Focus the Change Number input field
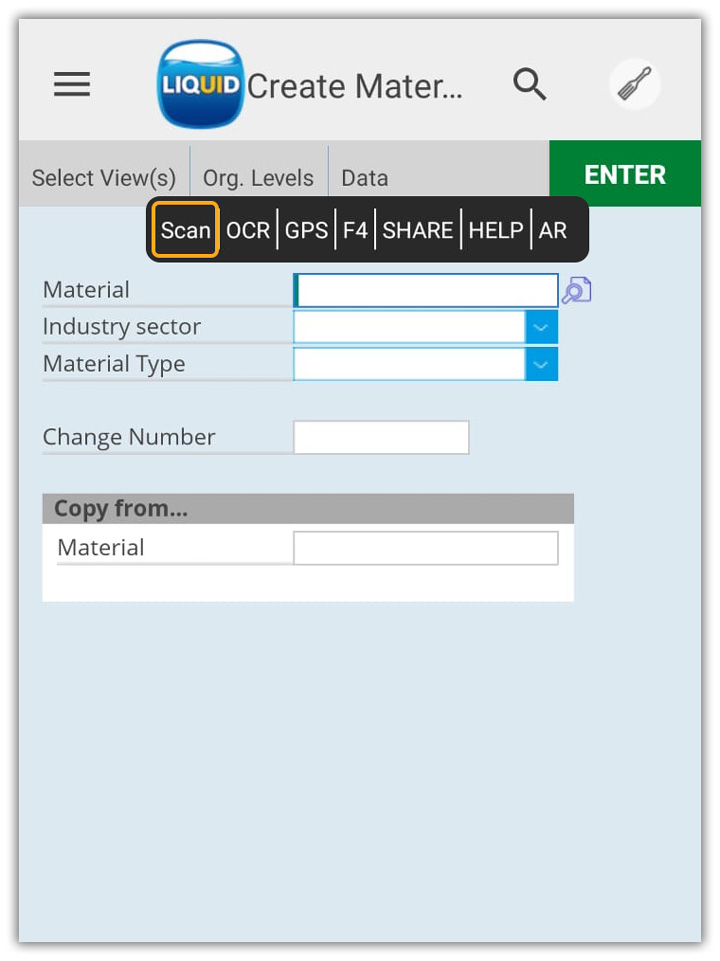The width and height of the screenshot is (720, 961). click(x=381, y=437)
